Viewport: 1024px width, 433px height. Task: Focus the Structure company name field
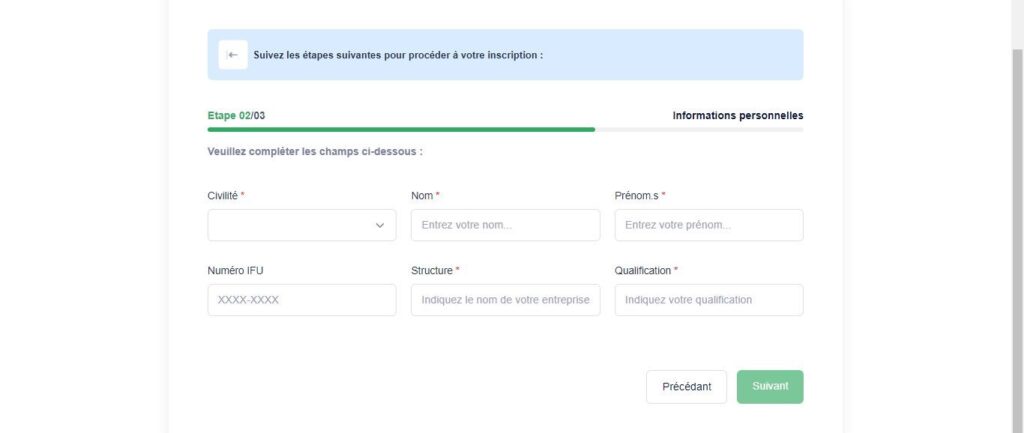505,300
